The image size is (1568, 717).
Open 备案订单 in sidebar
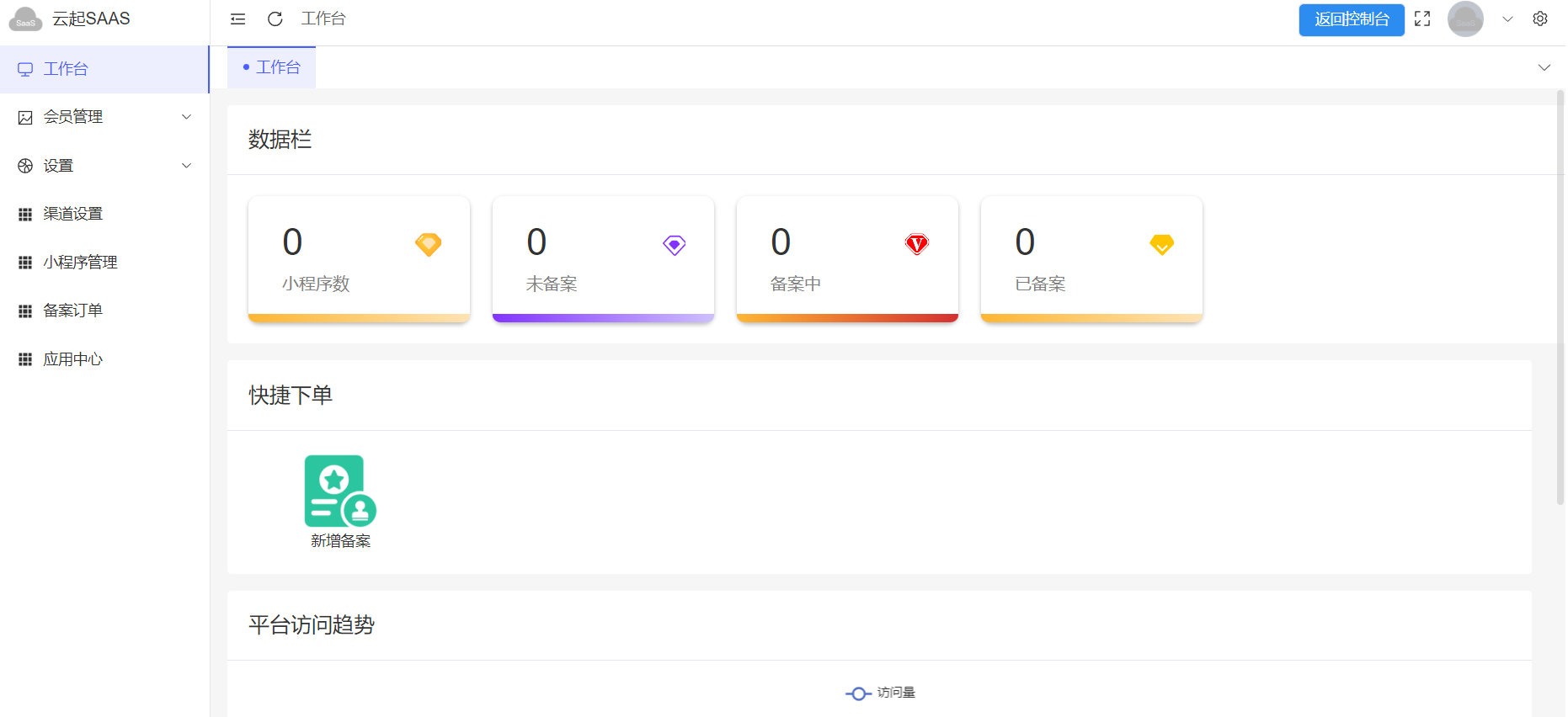(x=104, y=311)
